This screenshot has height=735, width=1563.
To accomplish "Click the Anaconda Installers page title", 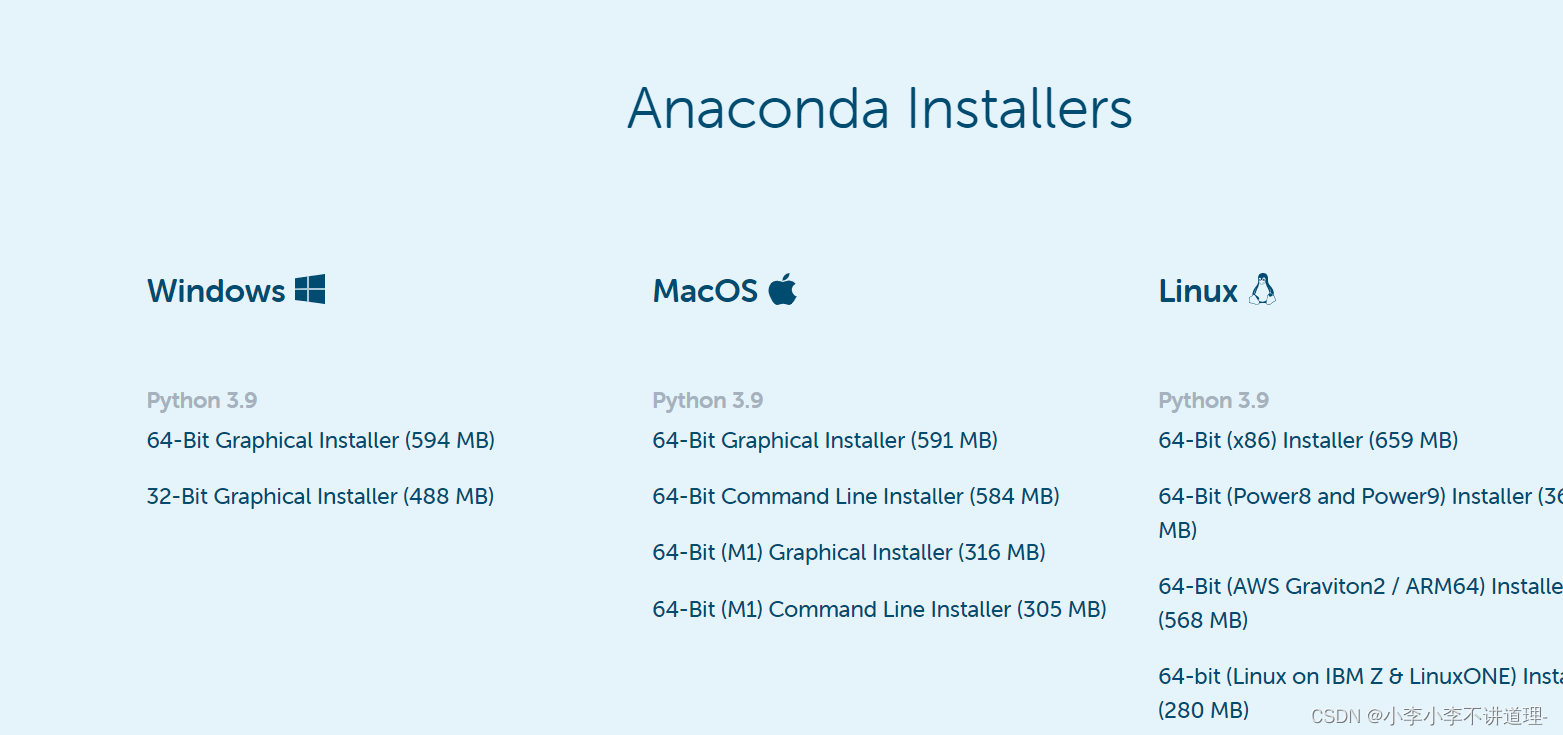I will point(880,108).
